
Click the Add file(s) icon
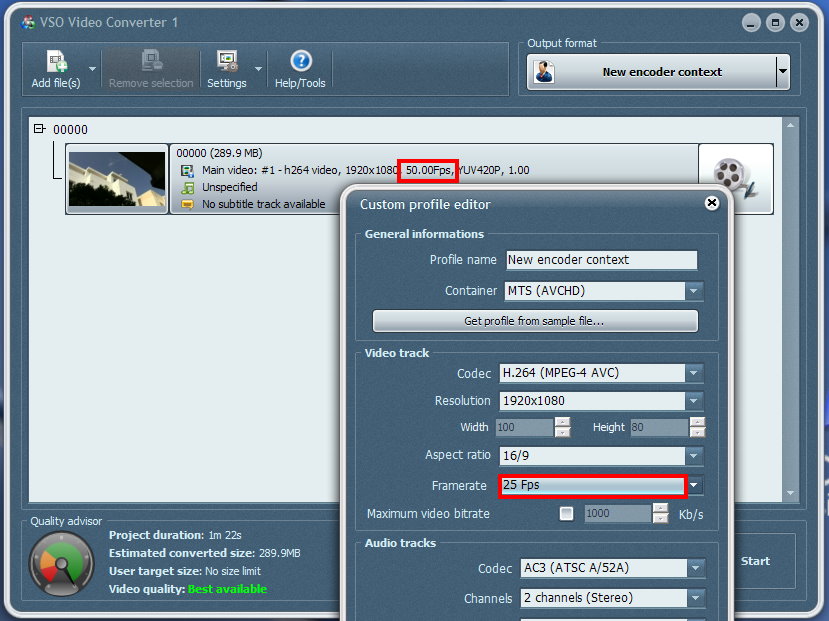coord(57,61)
